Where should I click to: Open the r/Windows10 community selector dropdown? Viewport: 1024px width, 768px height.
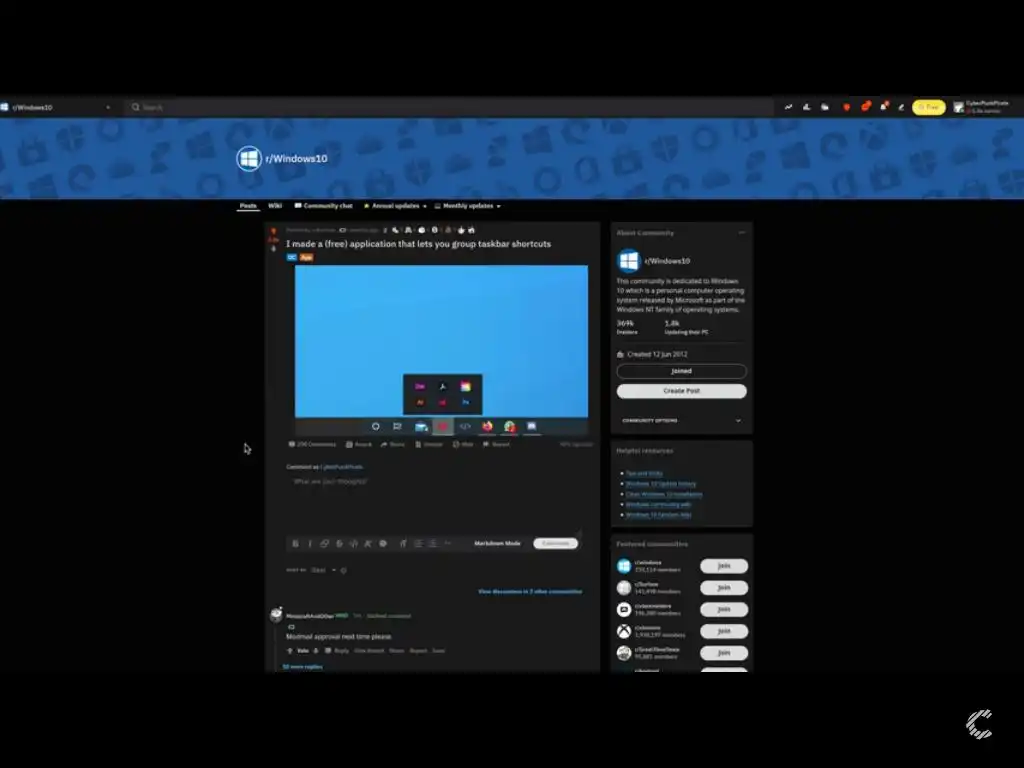click(x=56, y=107)
